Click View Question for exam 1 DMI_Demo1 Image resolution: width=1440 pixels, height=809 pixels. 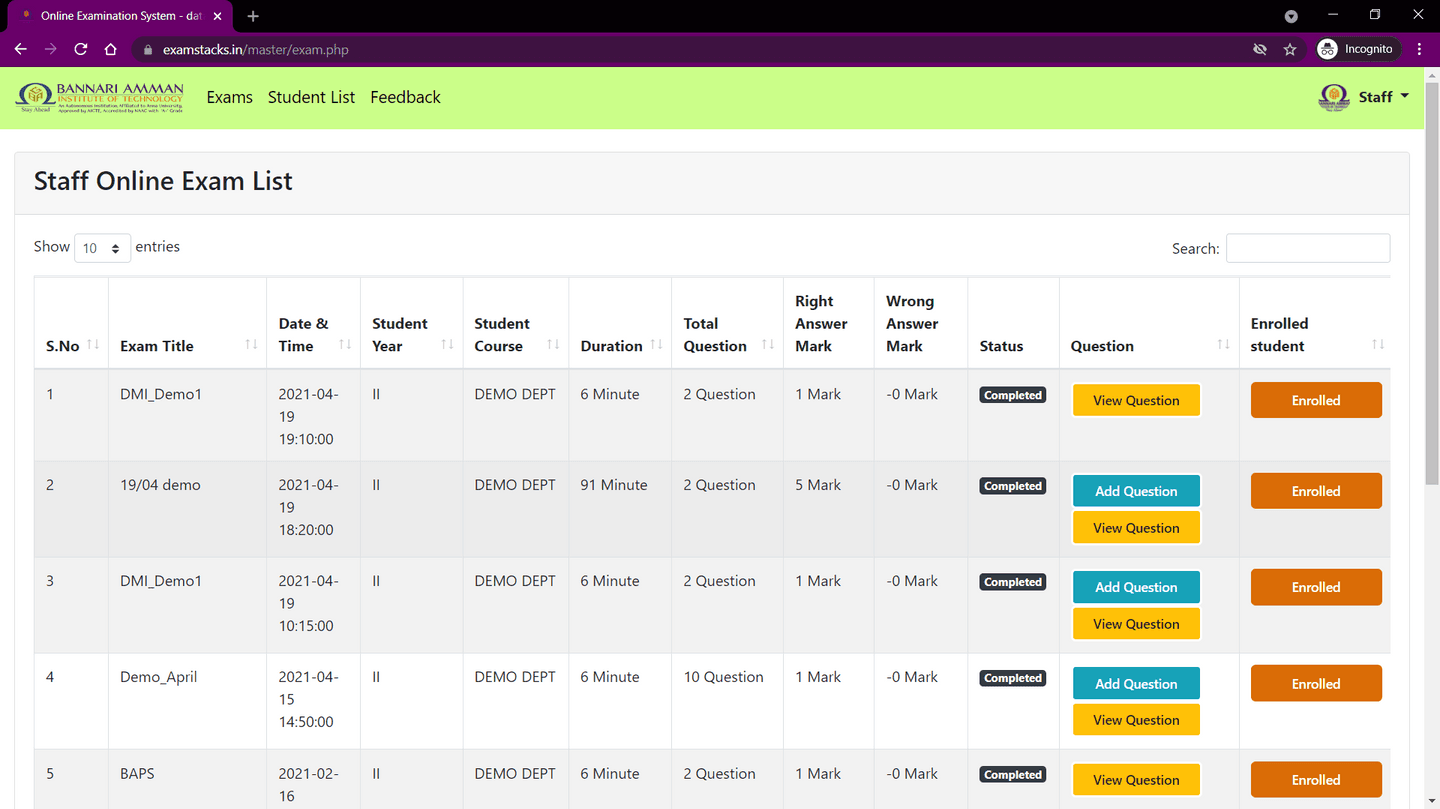[x=1136, y=400]
